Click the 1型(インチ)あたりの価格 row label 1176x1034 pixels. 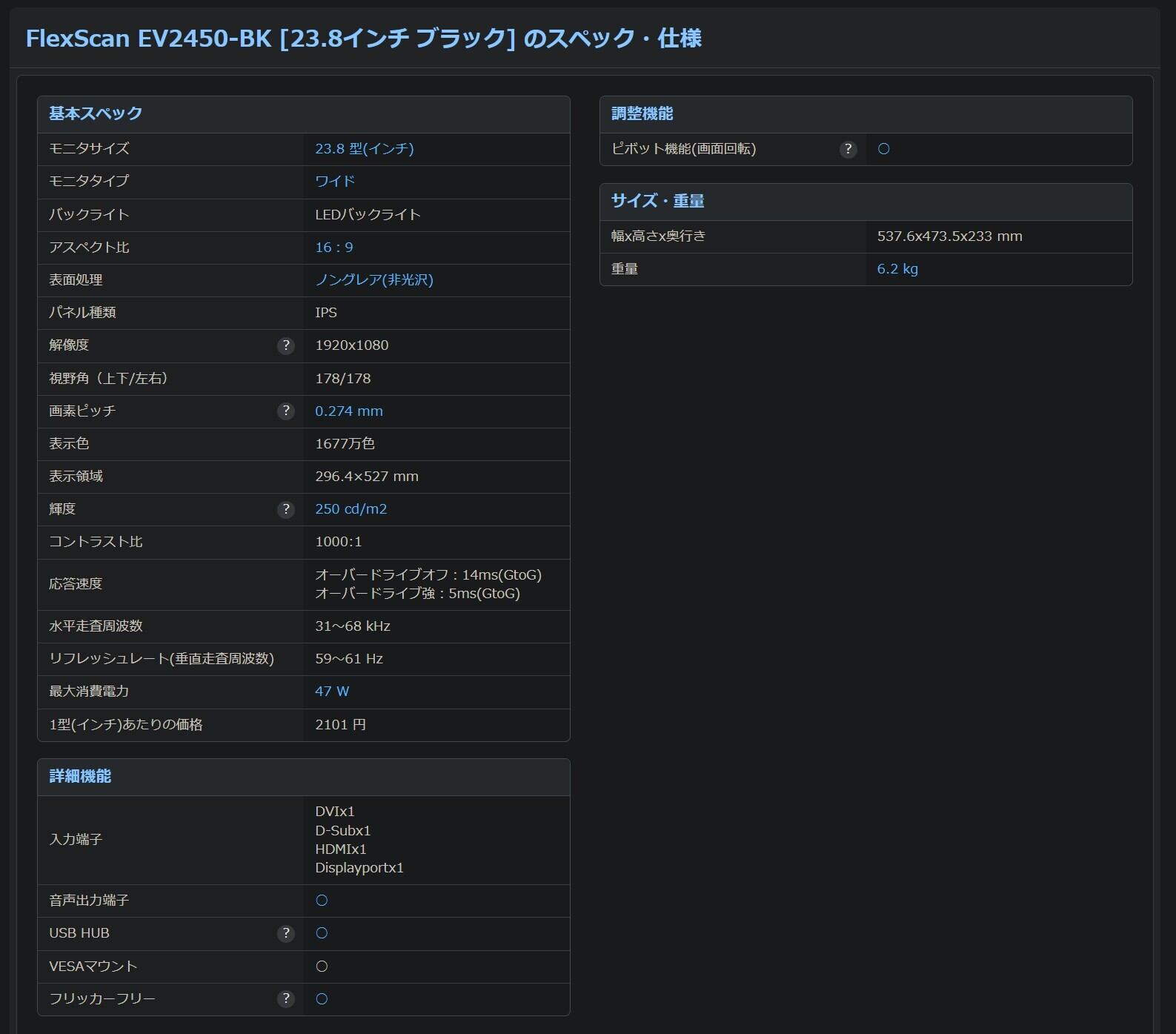click(126, 725)
